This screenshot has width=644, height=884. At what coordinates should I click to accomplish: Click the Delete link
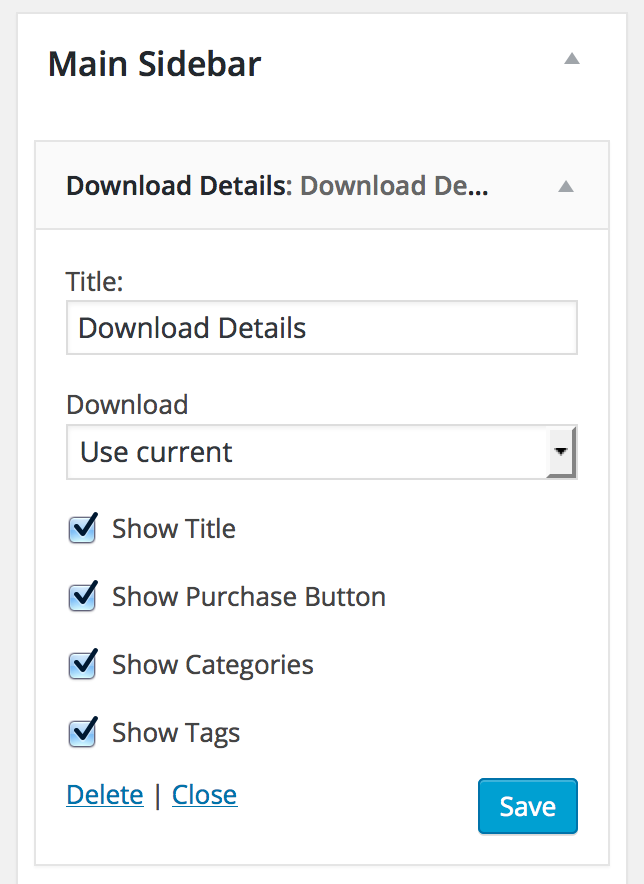(105, 795)
